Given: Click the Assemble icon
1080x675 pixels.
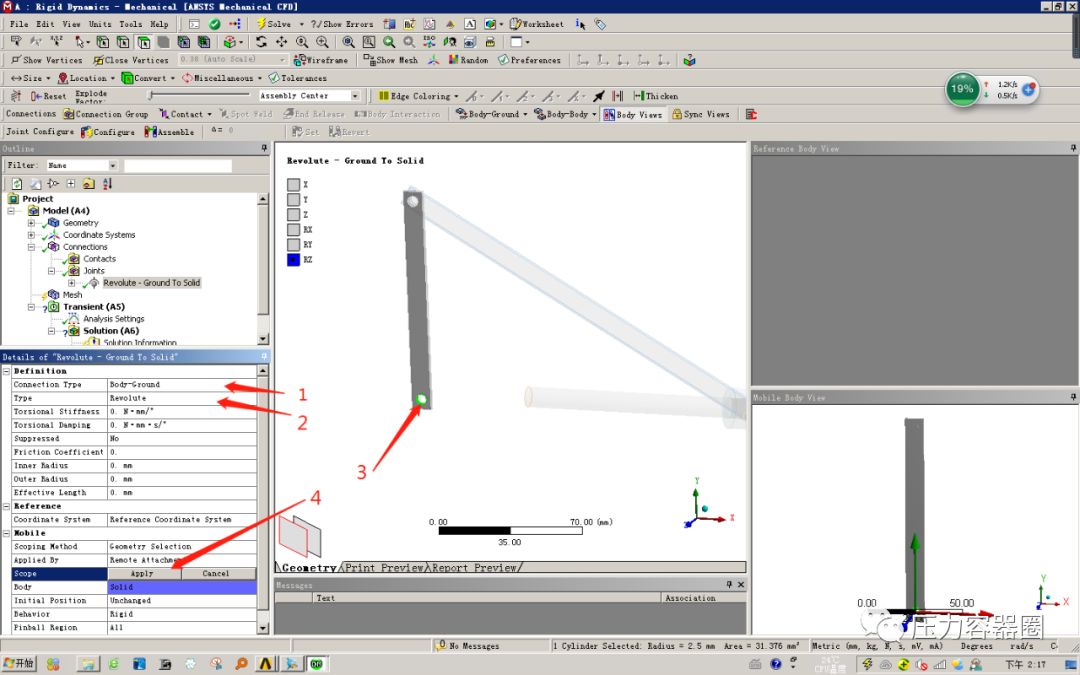Looking at the screenshot, I should pyautogui.click(x=170, y=131).
